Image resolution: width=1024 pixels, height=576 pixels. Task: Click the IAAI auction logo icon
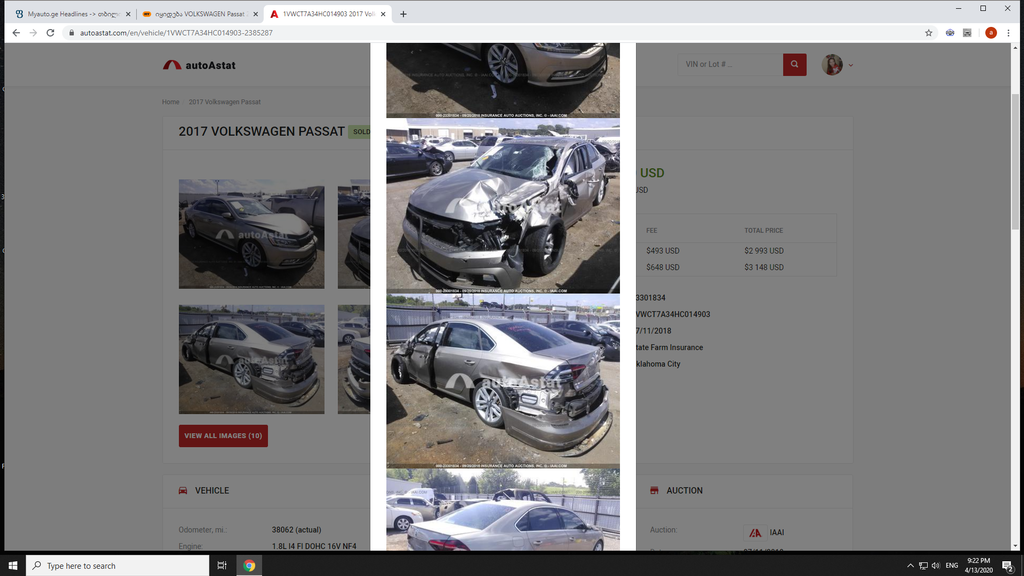[x=755, y=533]
